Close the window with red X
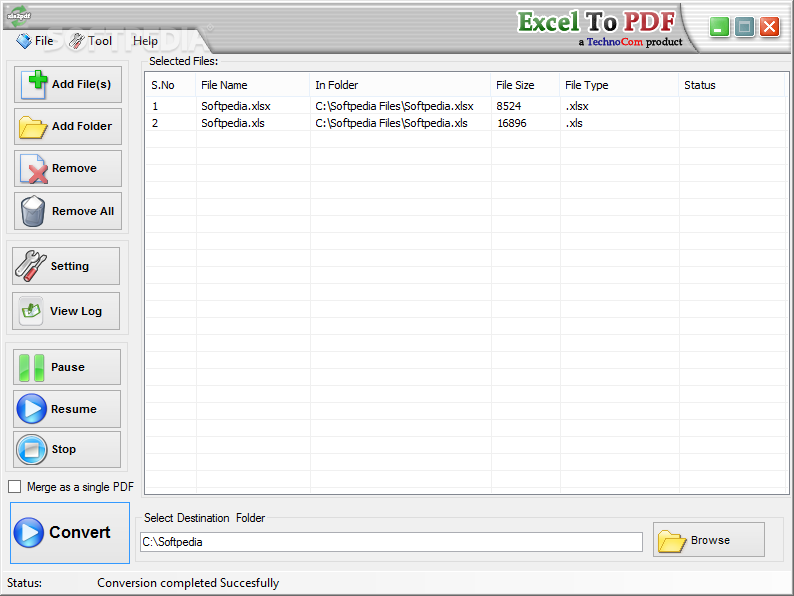 pyautogui.click(x=770, y=27)
